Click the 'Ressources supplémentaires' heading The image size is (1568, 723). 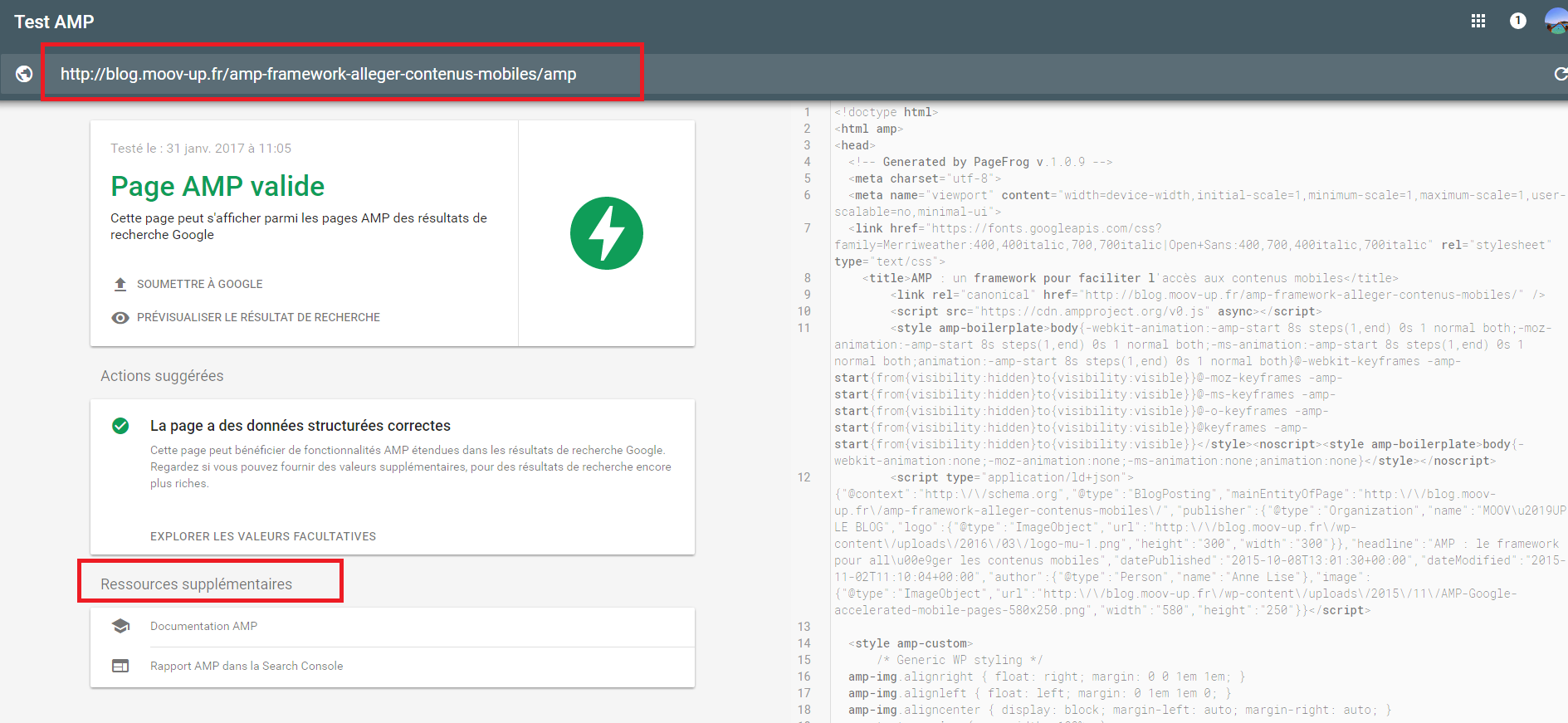pos(196,584)
